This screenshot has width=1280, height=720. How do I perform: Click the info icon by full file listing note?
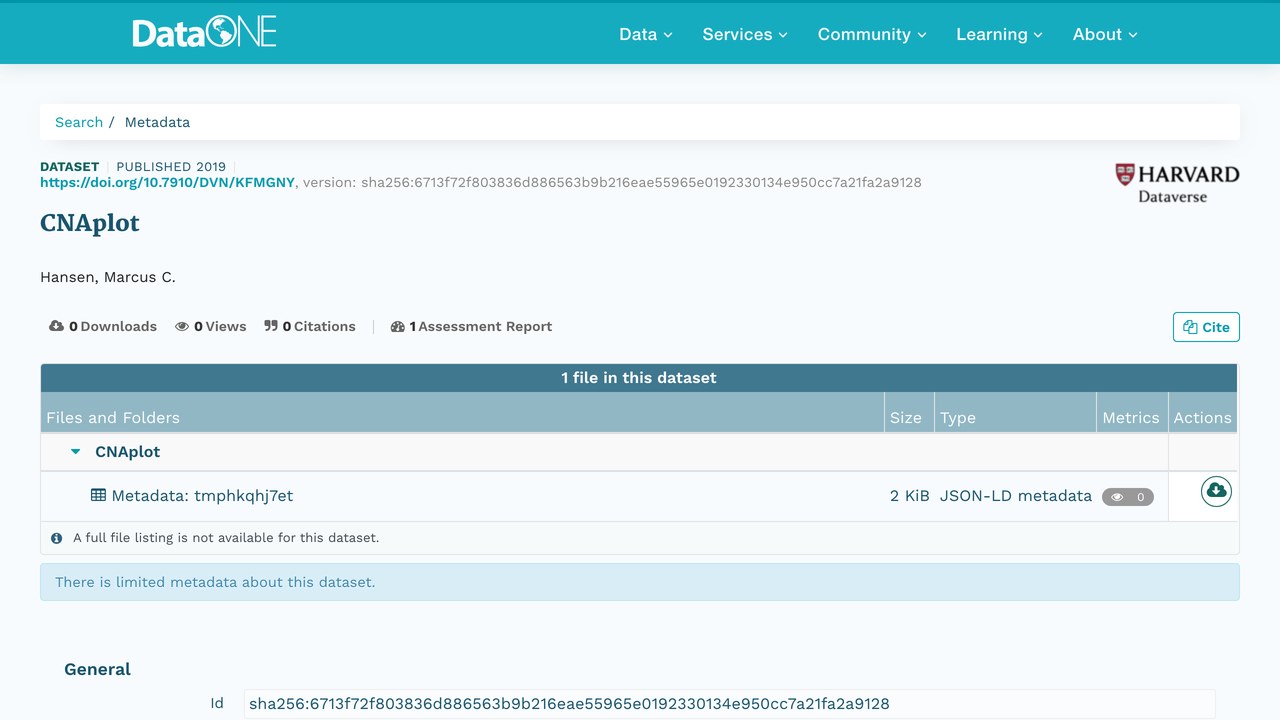57,538
